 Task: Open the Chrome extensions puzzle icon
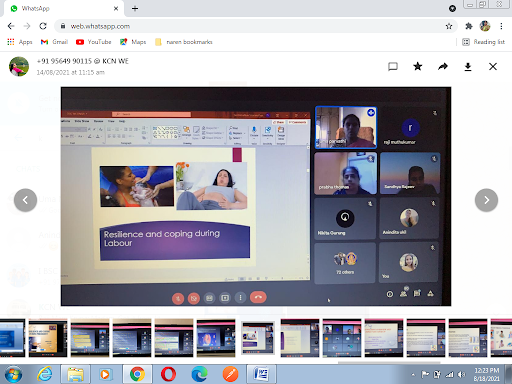469,26
